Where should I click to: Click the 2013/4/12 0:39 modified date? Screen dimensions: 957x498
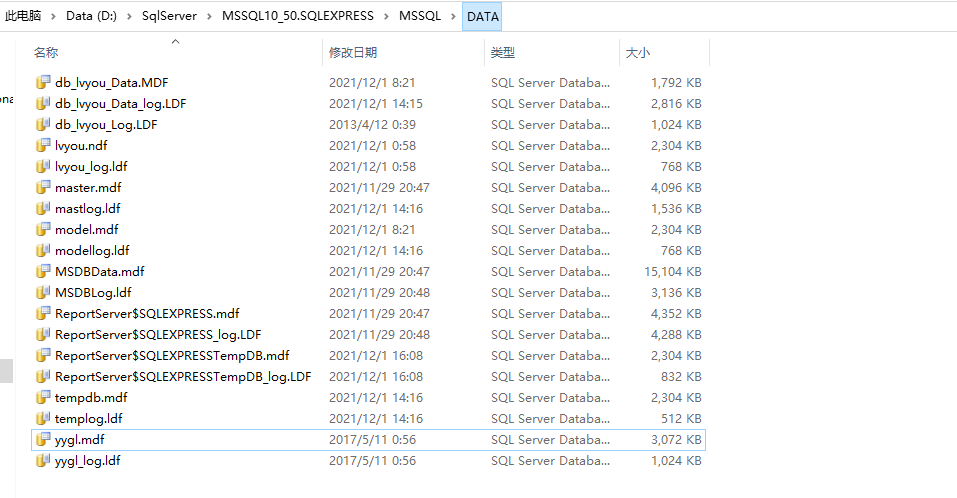pyautogui.click(x=372, y=124)
